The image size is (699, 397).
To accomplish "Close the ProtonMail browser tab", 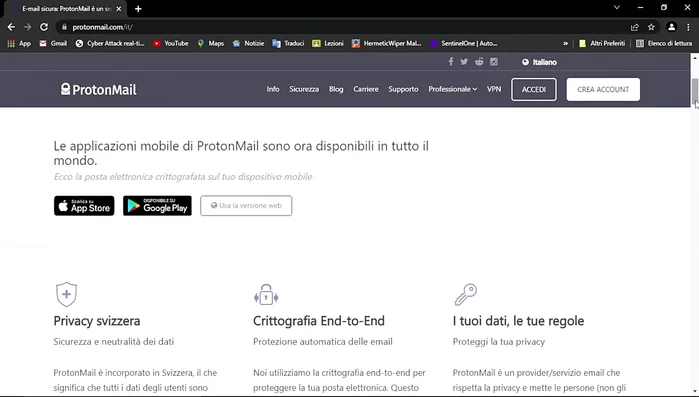I will coord(119,9).
